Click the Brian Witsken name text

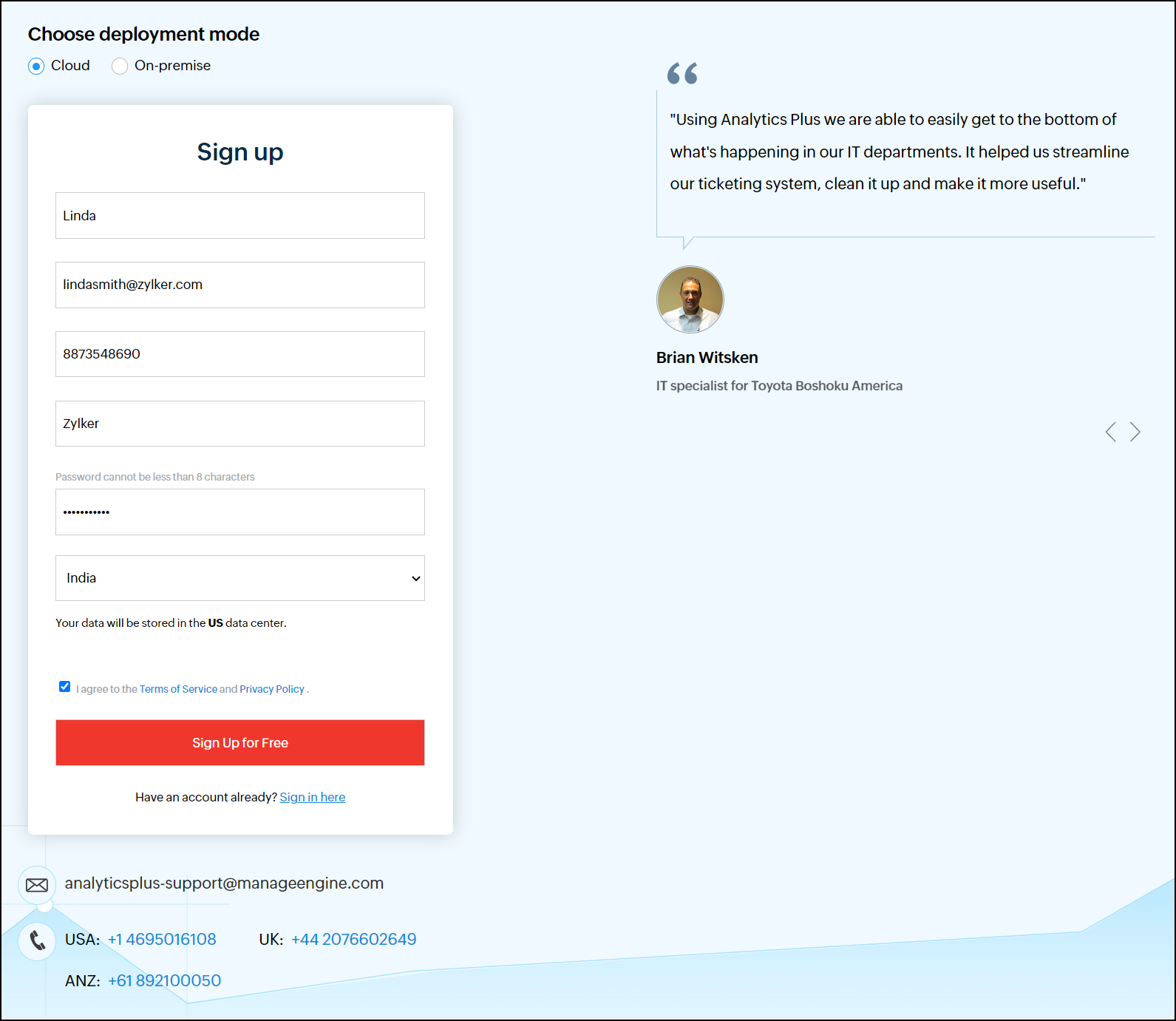pyautogui.click(x=707, y=358)
